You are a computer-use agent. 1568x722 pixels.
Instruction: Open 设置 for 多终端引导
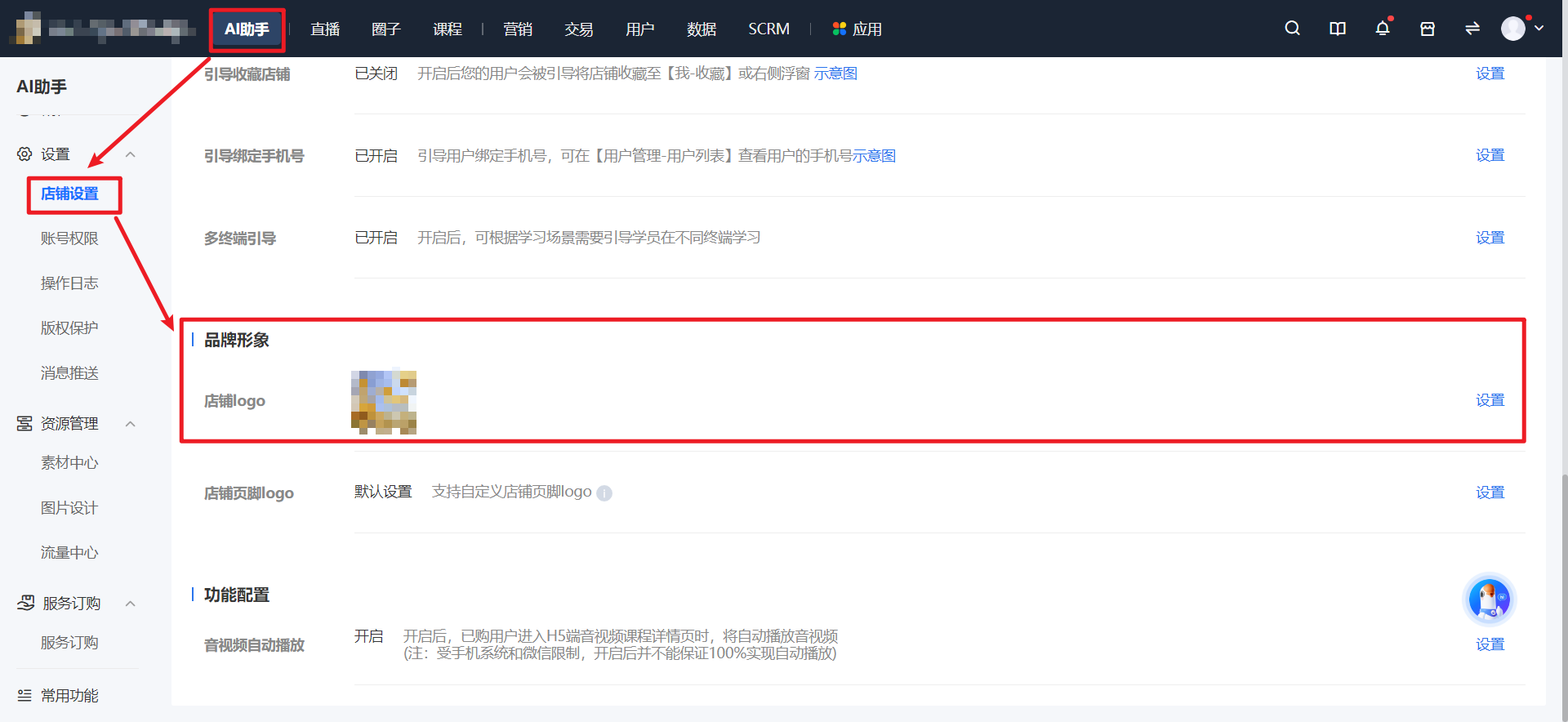point(1490,238)
